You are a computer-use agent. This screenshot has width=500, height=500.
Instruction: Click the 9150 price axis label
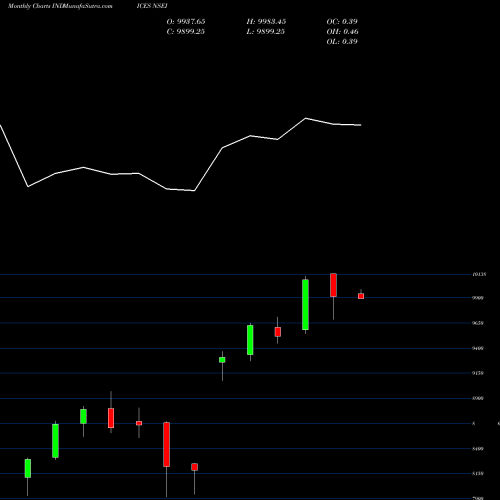(478, 373)
